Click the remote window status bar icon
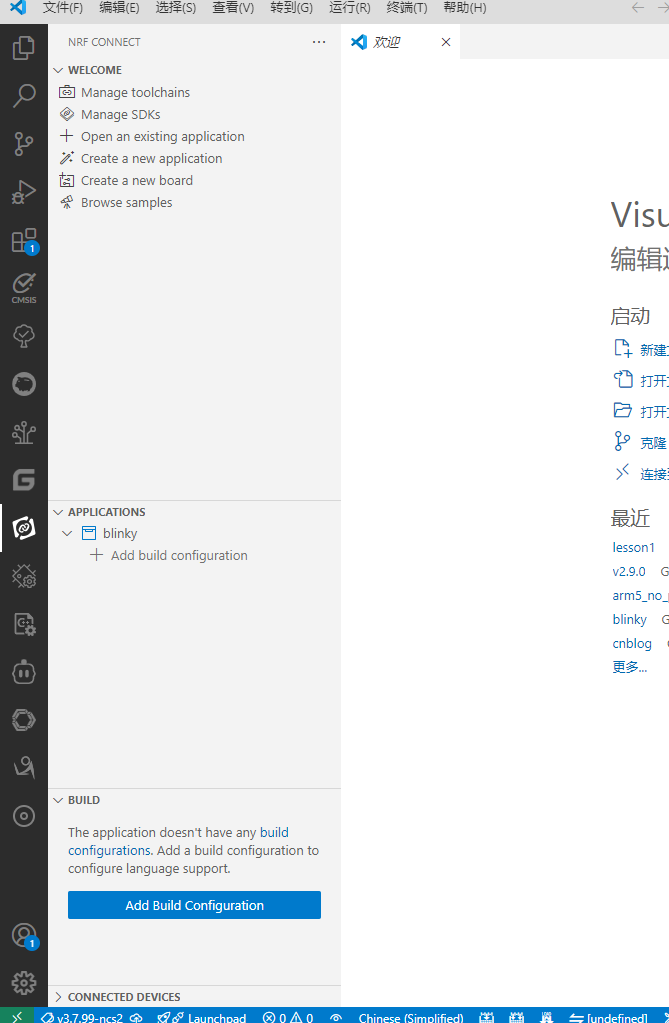The height and width of the screenshot is (1023, 669). point(16,1017)
